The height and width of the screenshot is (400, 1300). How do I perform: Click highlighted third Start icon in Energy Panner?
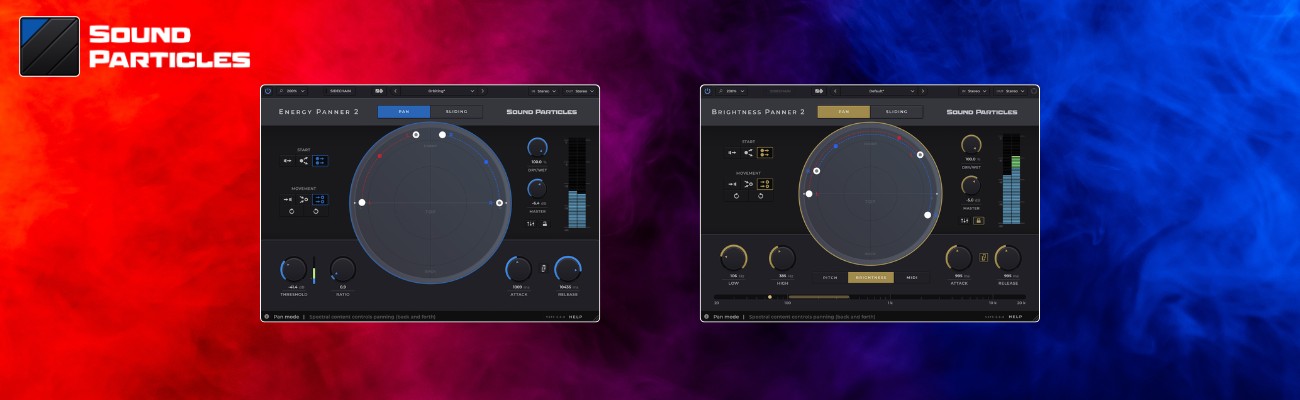coord(320,161)
